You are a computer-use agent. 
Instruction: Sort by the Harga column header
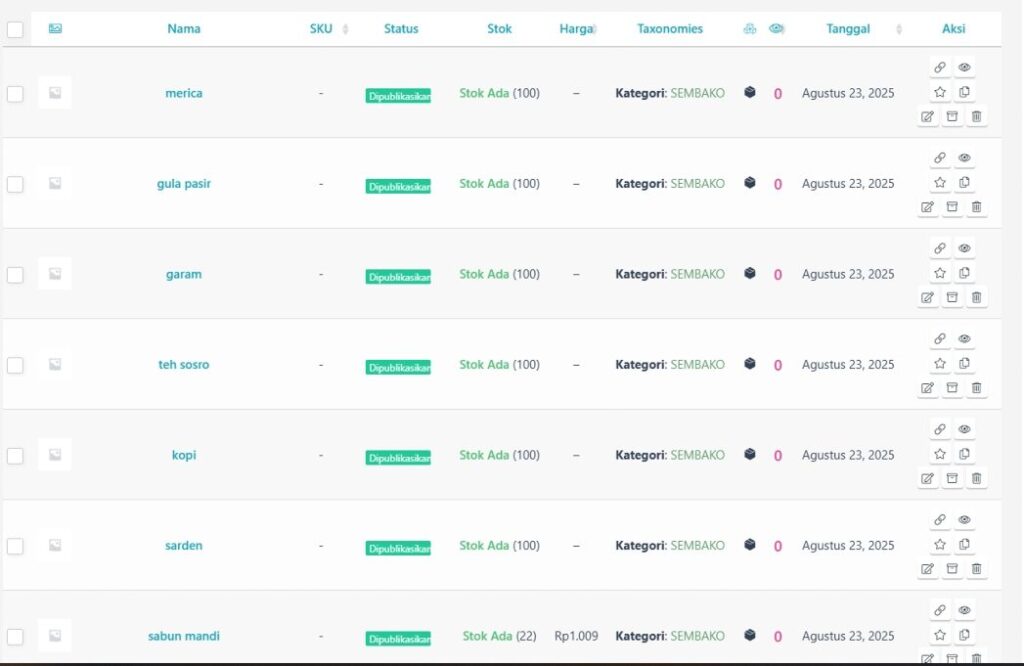[576, 29]
